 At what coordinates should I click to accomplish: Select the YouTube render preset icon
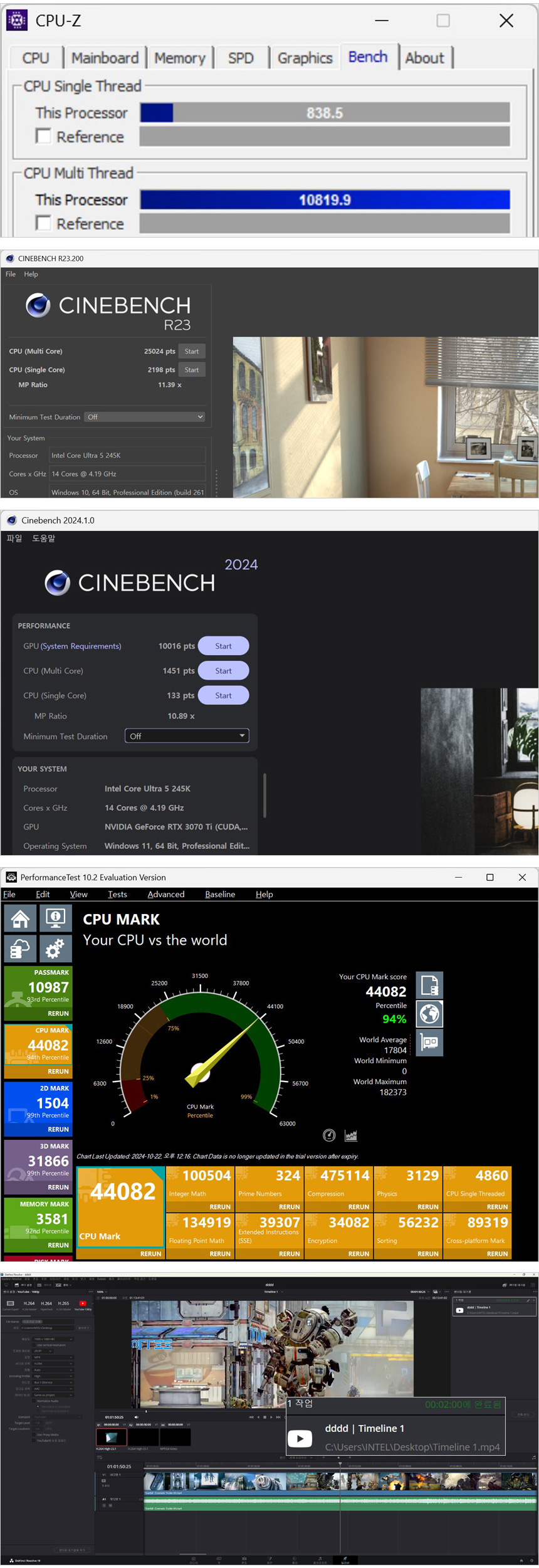(83, 1305)
